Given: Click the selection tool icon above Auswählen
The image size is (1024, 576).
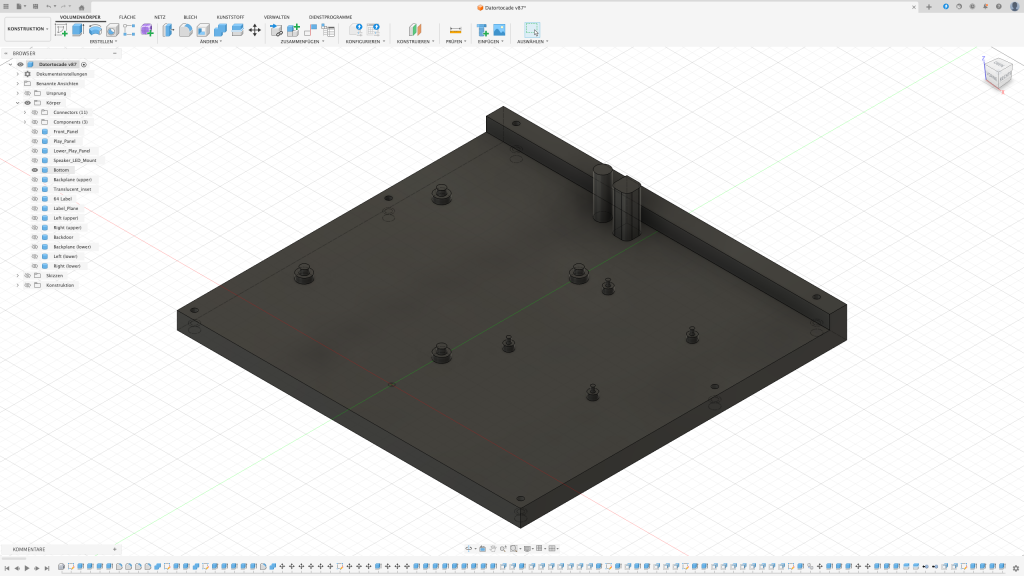Looking at the screenshot, I should [531, 30].
